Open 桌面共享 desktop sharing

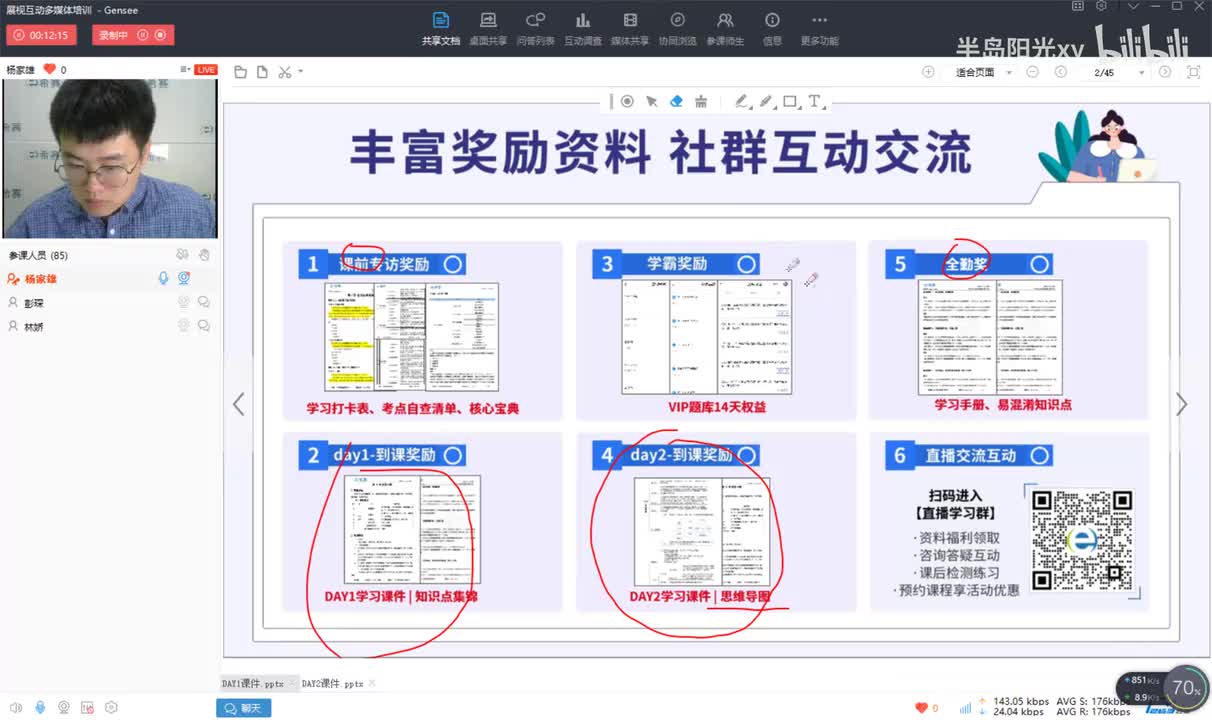pos(488,29)
